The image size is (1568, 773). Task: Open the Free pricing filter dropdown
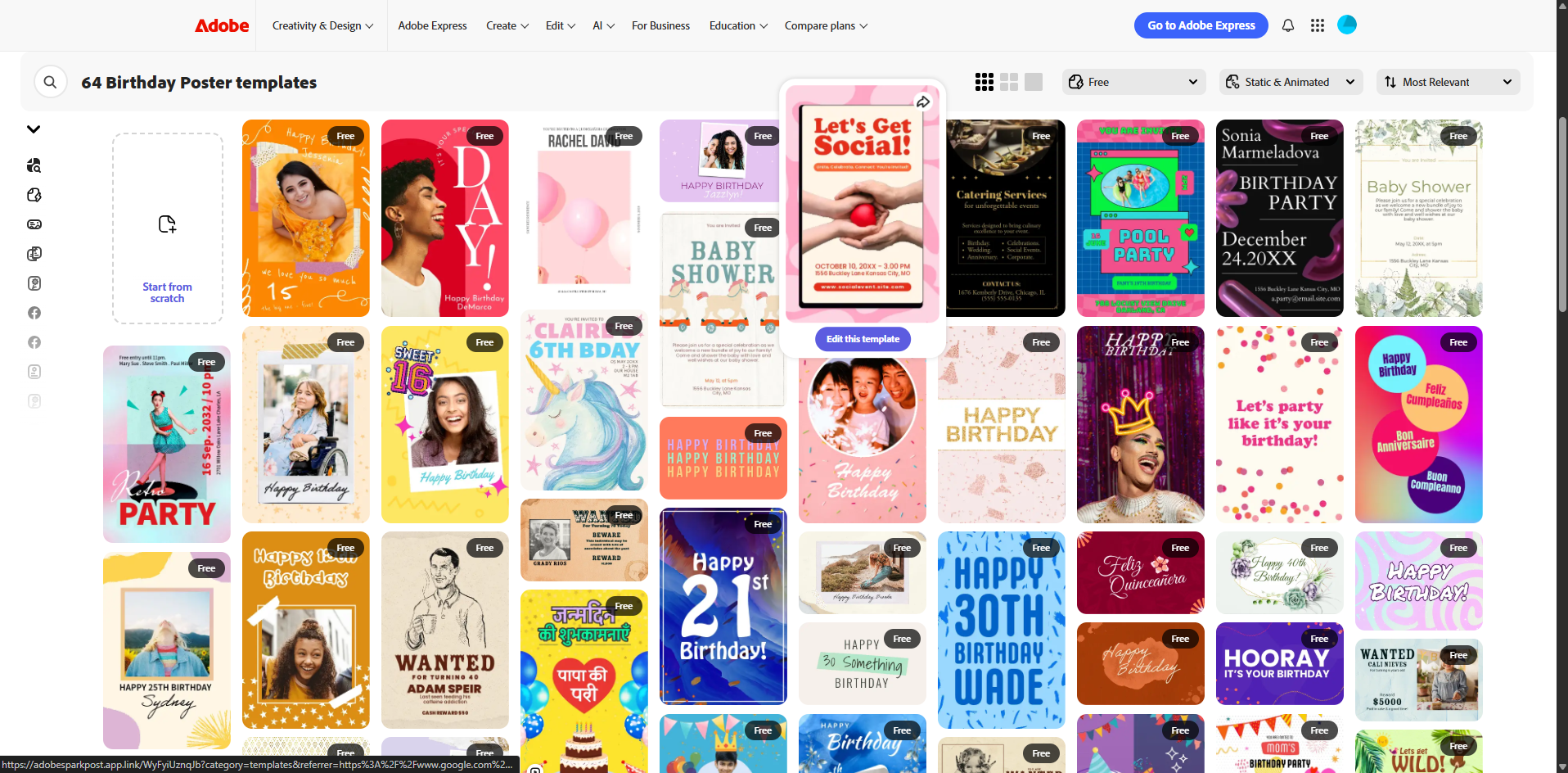click(x=1133, y=81)
